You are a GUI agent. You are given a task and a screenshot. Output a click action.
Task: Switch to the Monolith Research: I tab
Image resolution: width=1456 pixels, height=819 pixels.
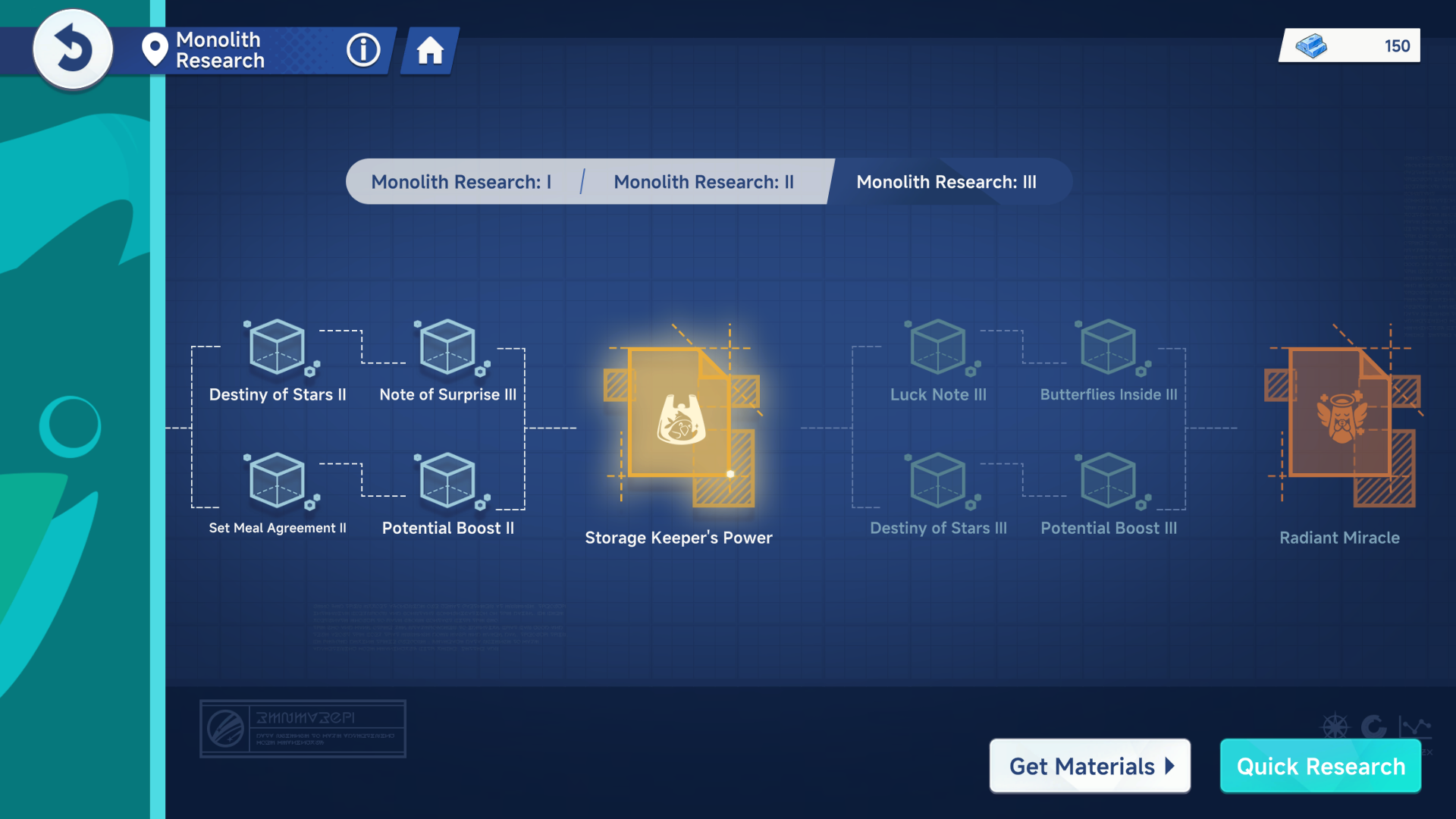pos(461,182)
